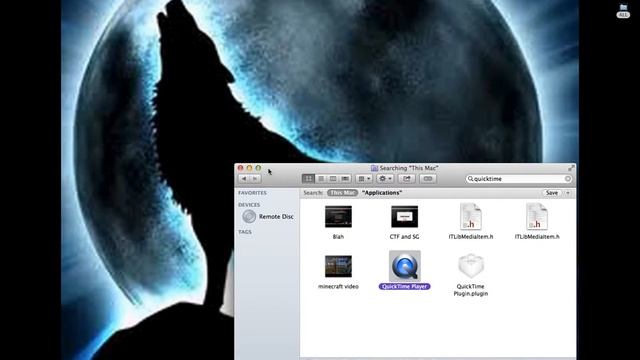Click the TAGS sidebar heading
This screenshot has height=360, width=640.
(x=245, y=232)
